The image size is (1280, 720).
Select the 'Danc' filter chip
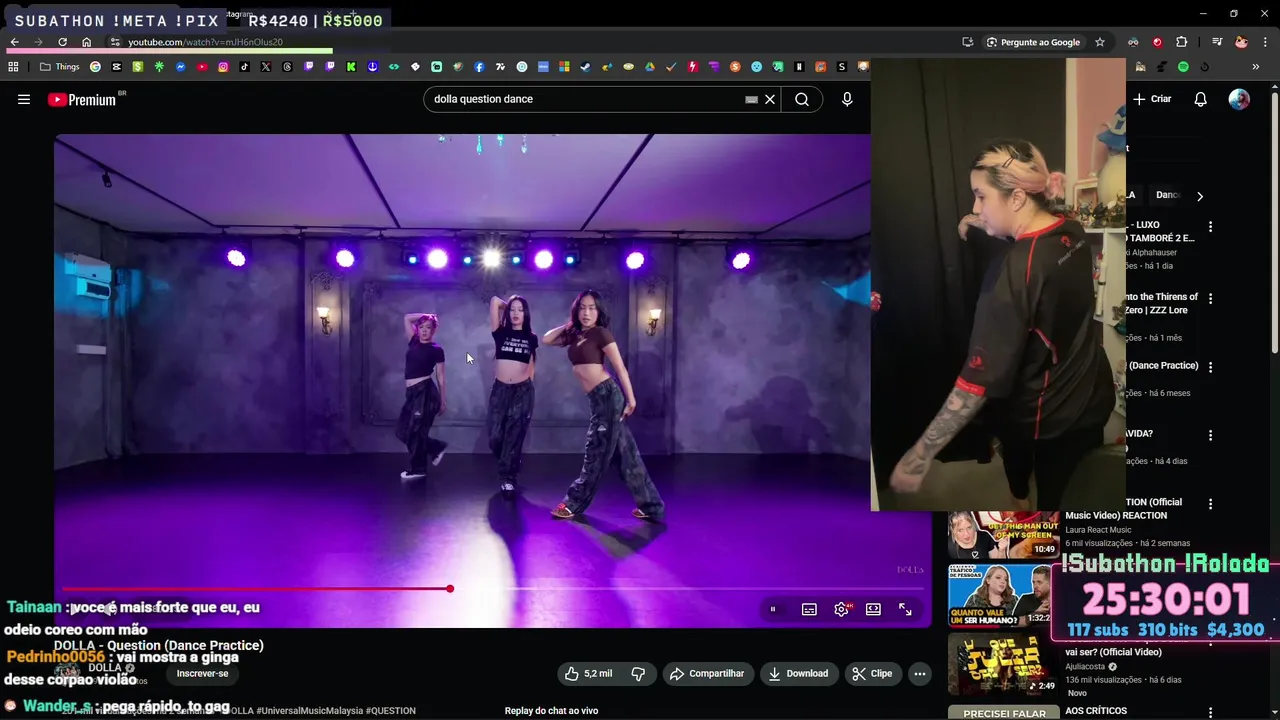point(1168,195)
